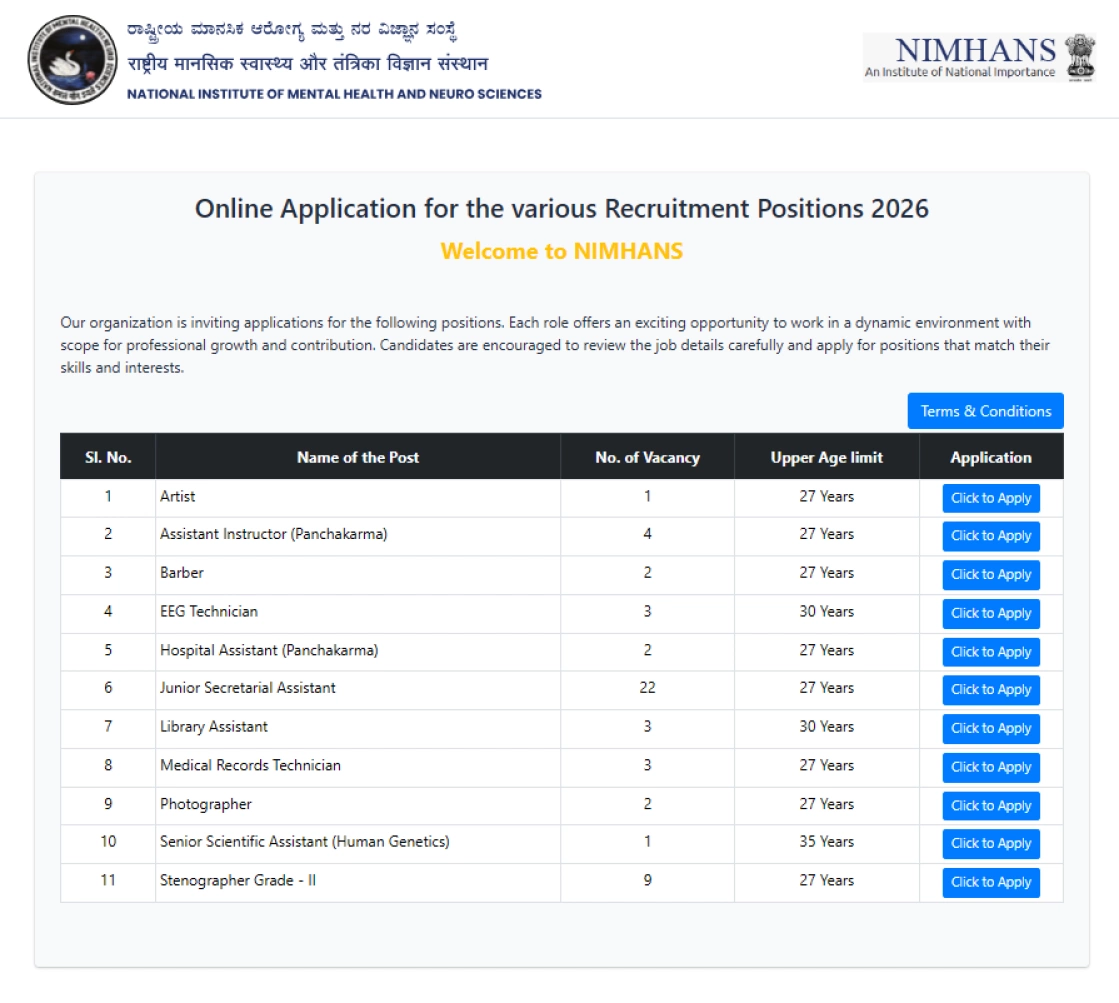This screenshot has width=1119, height=1003.
Task: Click the Indian national emblem icon
Action: click(x=1083, y=58)
